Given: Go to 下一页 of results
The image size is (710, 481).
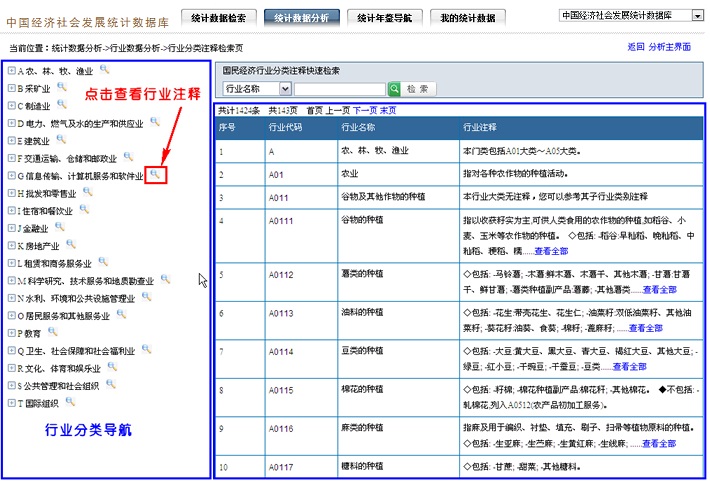Looking at the screenshot, I should [364, 110].
